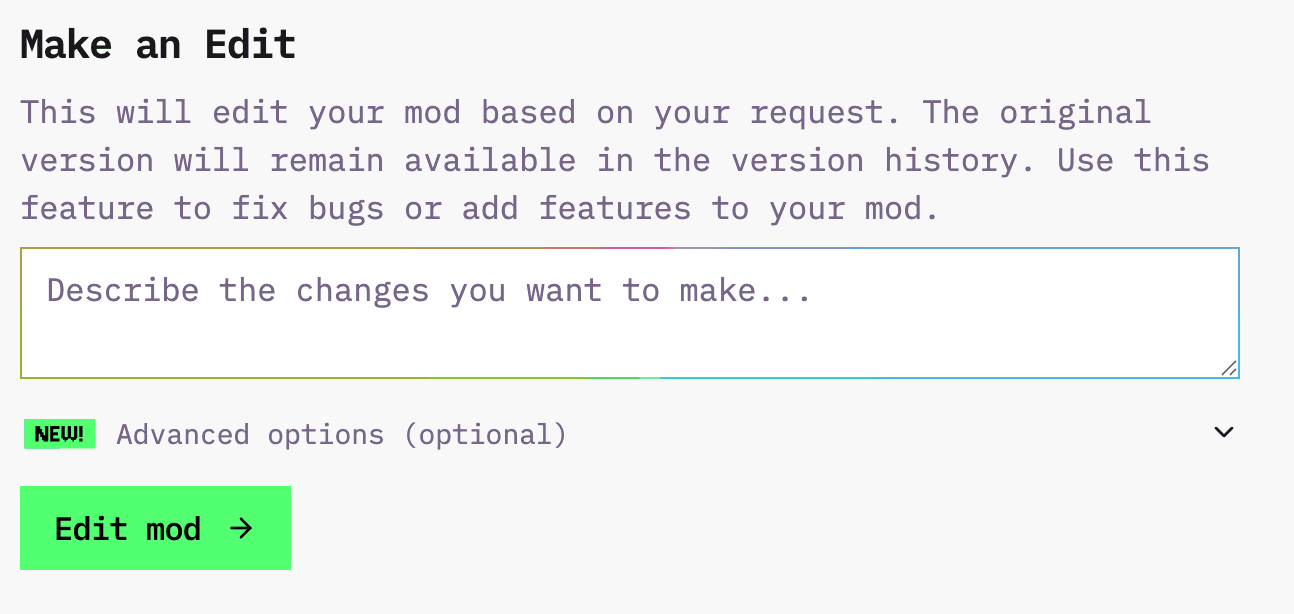1294x614 pixels.
Task: Click the placeholder text "Describe the changes"
Action: 238,291
